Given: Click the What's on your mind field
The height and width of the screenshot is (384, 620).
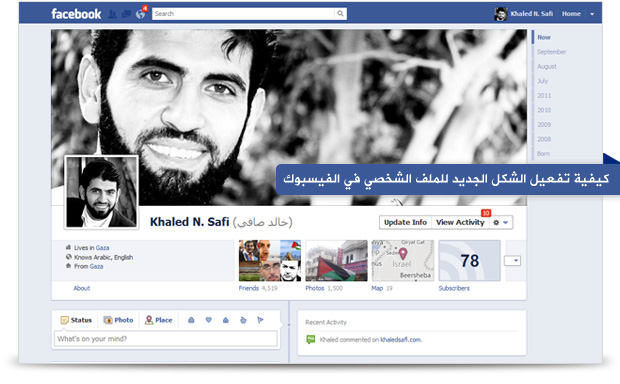Looking at the screenshot, I should tap(166, 339).
